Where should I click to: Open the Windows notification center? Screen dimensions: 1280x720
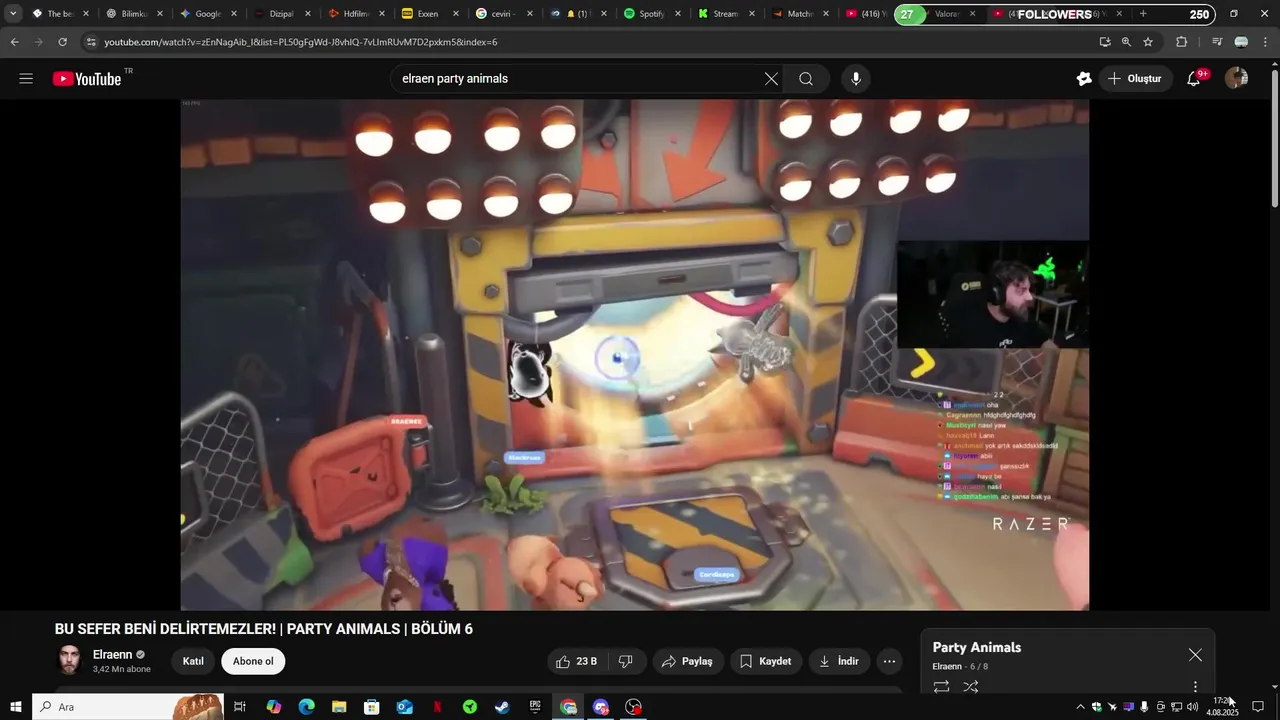[x=1258, y=707]
